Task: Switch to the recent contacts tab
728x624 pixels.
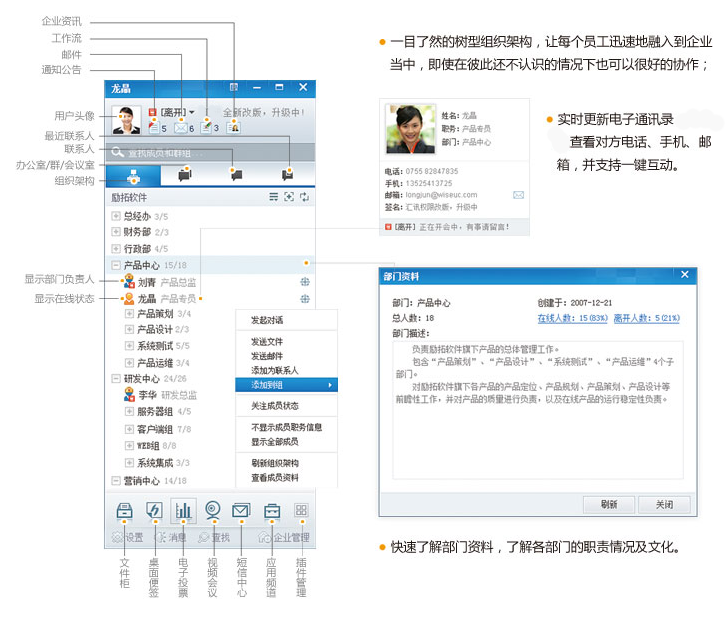Action: pos(287,176)
